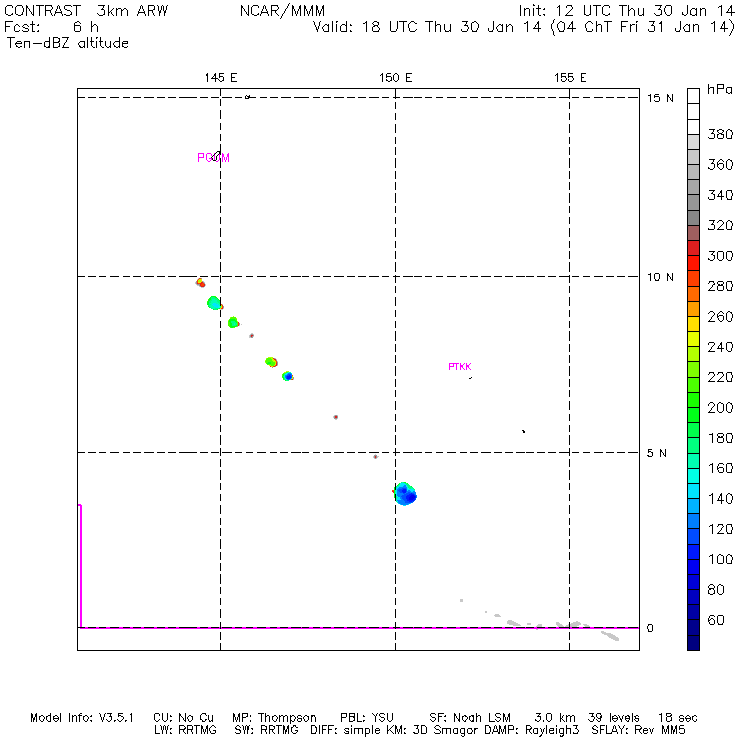740x740 pixels.
Task: Click the blue-centered echo cell near PTKK latitude
Action: pyautogui.click(x=288, y=376)
